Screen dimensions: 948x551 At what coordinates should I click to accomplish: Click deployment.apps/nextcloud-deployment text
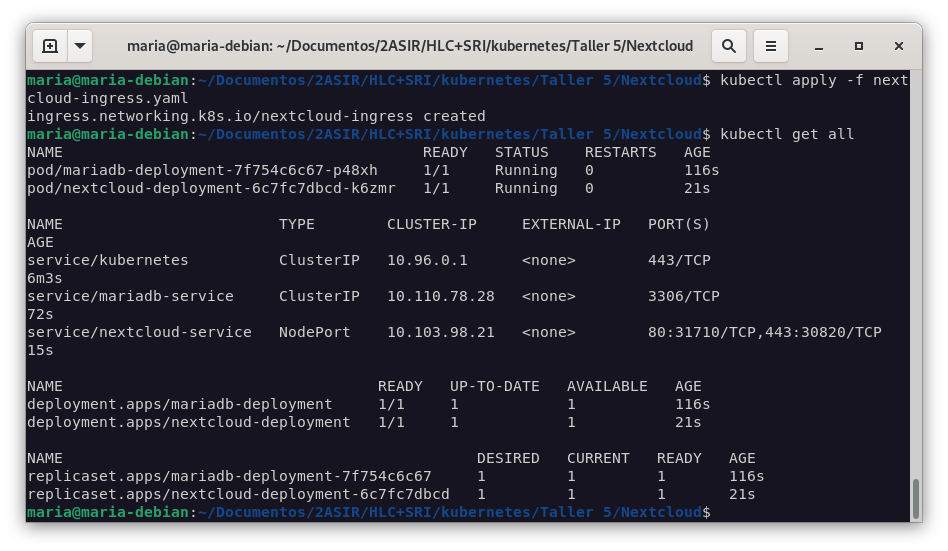[189, 423]
